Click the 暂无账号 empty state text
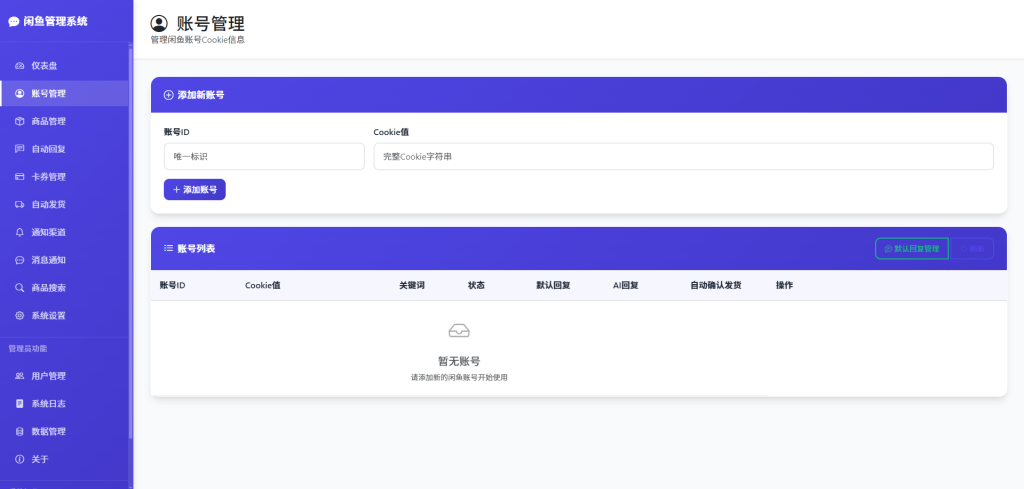The height and width of the screenshot is (489, 1024). click(x=459, y=361)
